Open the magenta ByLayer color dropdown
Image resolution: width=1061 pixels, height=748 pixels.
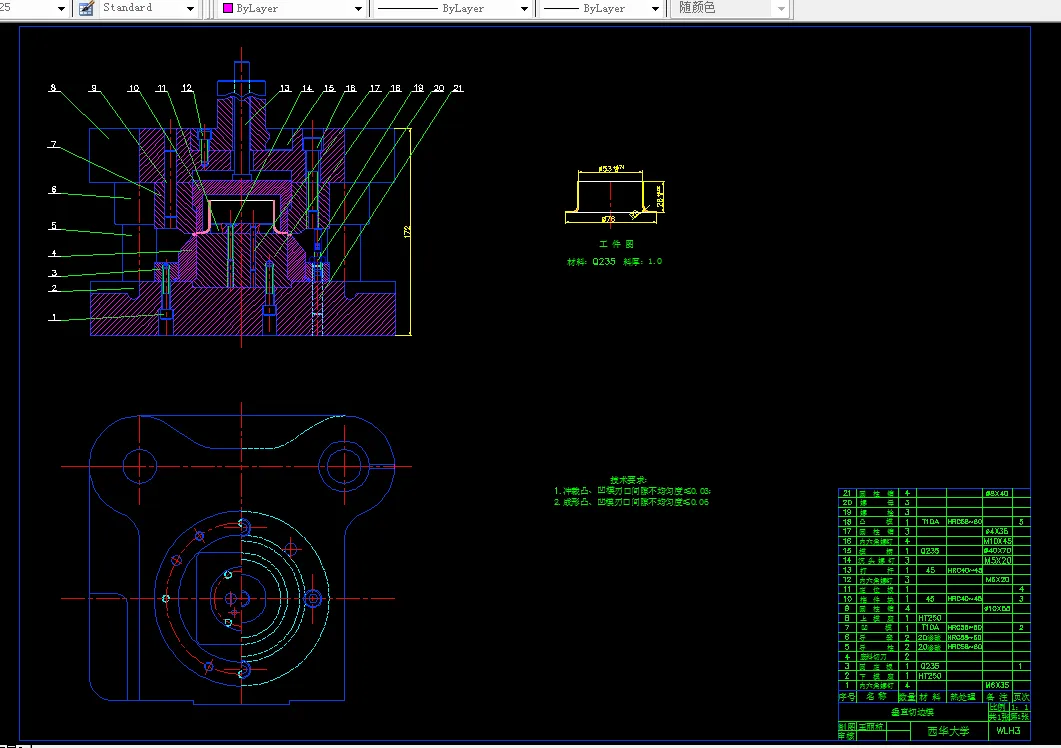point(292,9)
